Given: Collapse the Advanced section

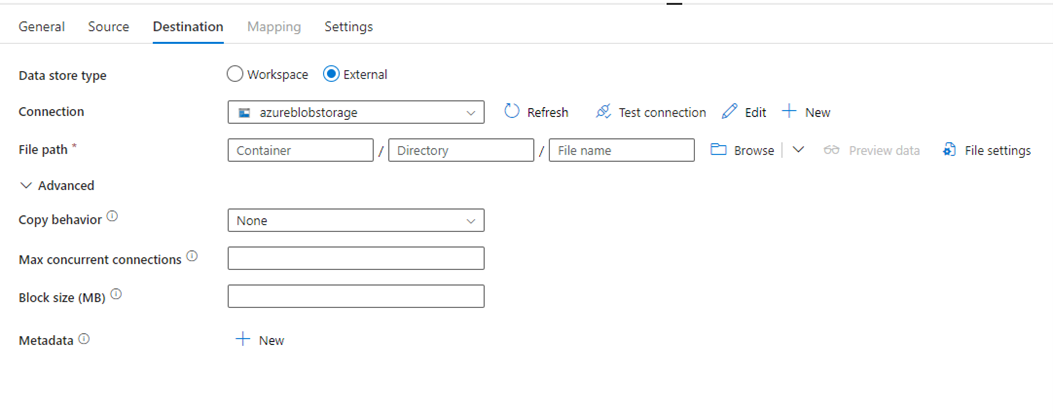Looking at the screenshot, I should pyautogui.click(x=57, y=185).
